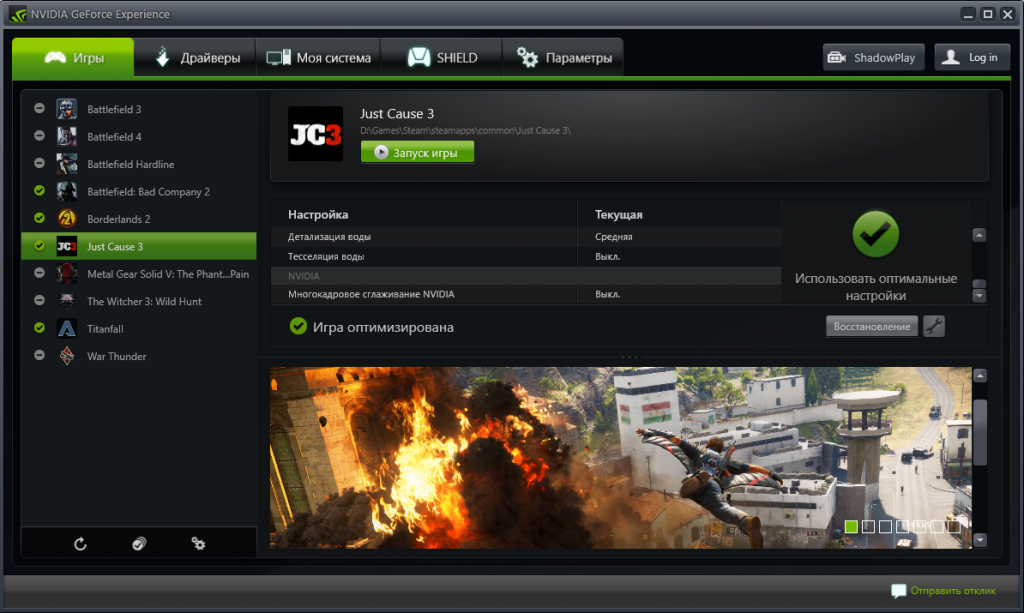Open the SHIELD tab
This screenshot has height=613, width=1024.
tap(441, 57)
